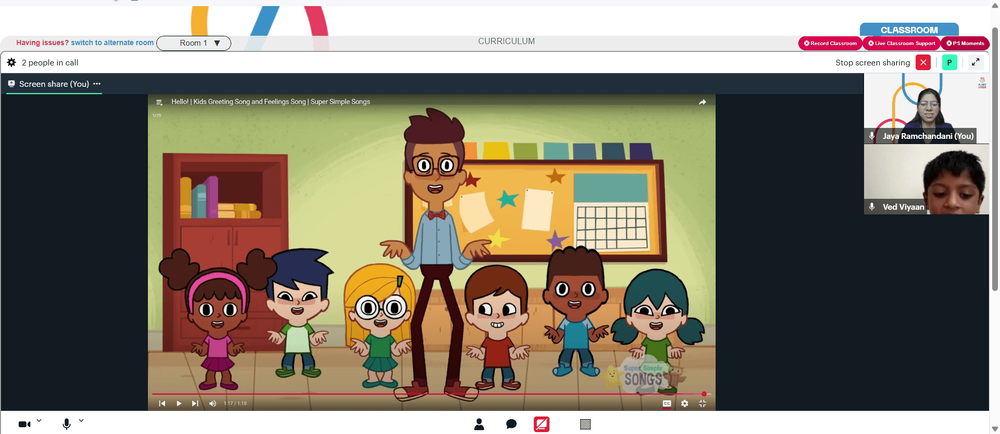The width and height of the screenshot is (1000, 434).
Task: Toggle the microphone mute
Action: point(66,424)
